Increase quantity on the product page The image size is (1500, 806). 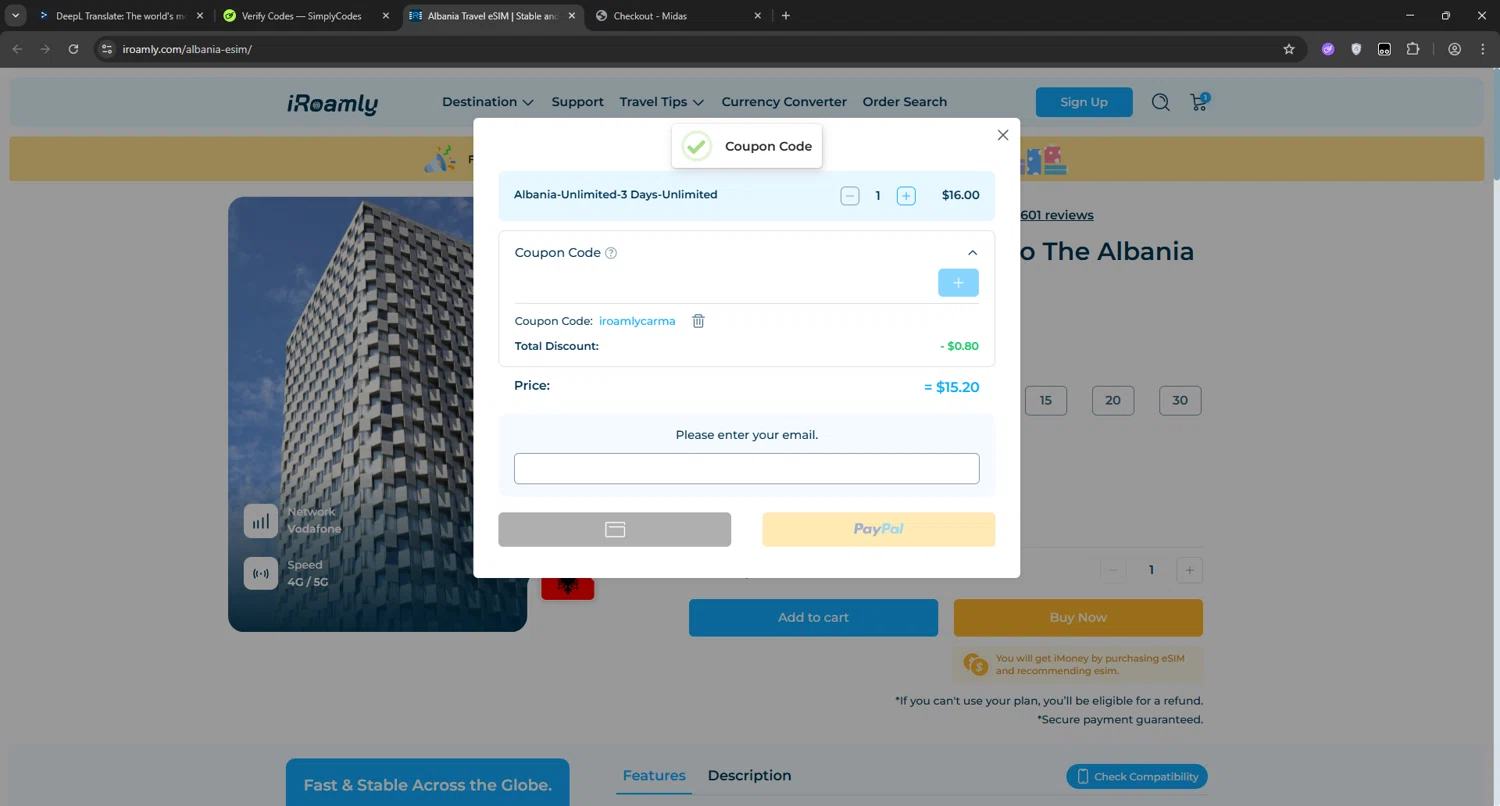[x=1189, y=570]
